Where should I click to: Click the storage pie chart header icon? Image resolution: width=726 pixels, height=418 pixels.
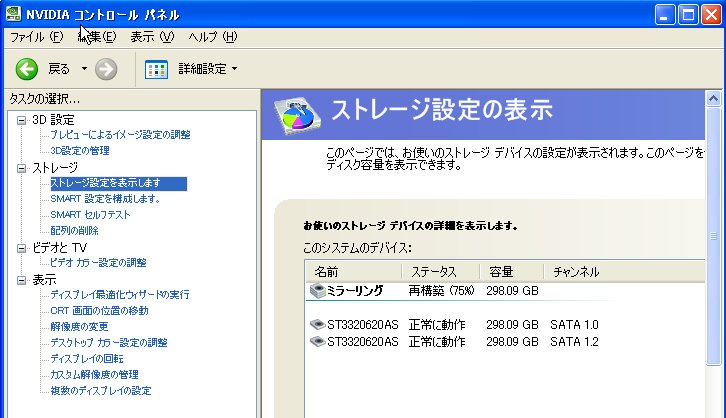click(296, 115)
